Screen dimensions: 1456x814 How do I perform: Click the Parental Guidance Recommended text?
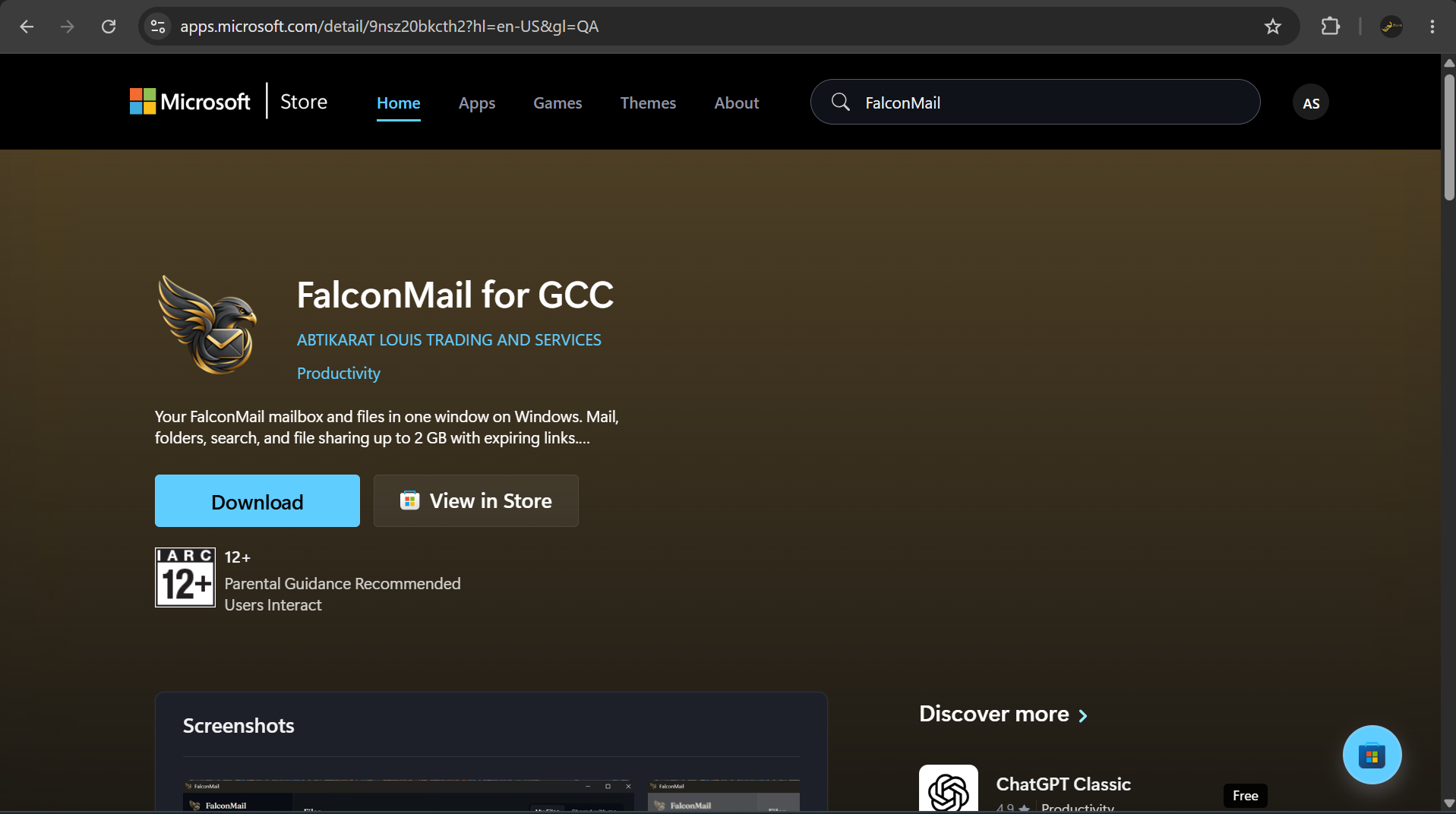[343, 584]
